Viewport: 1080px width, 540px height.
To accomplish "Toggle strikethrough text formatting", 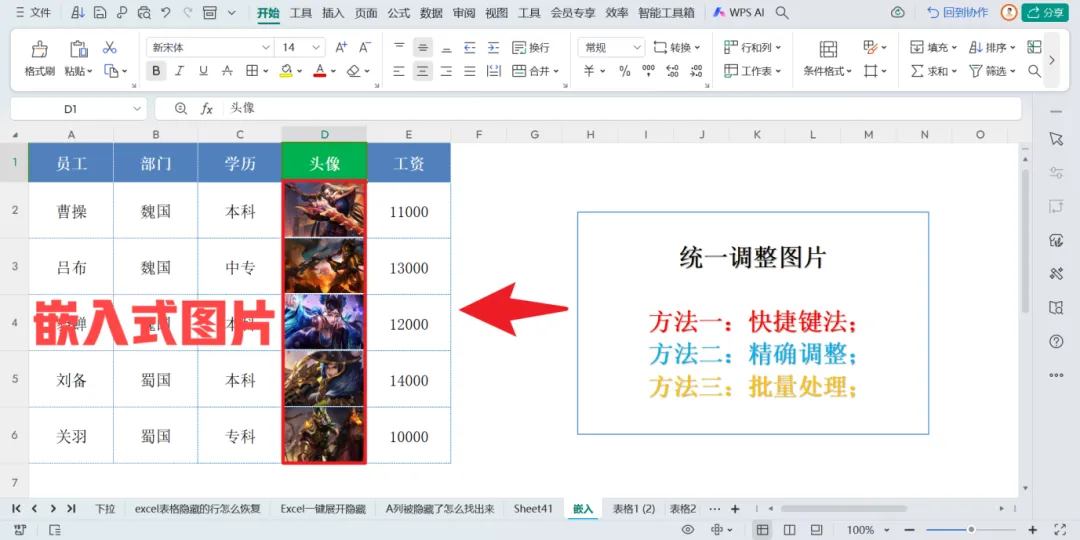I will click(x=227, y=70).
